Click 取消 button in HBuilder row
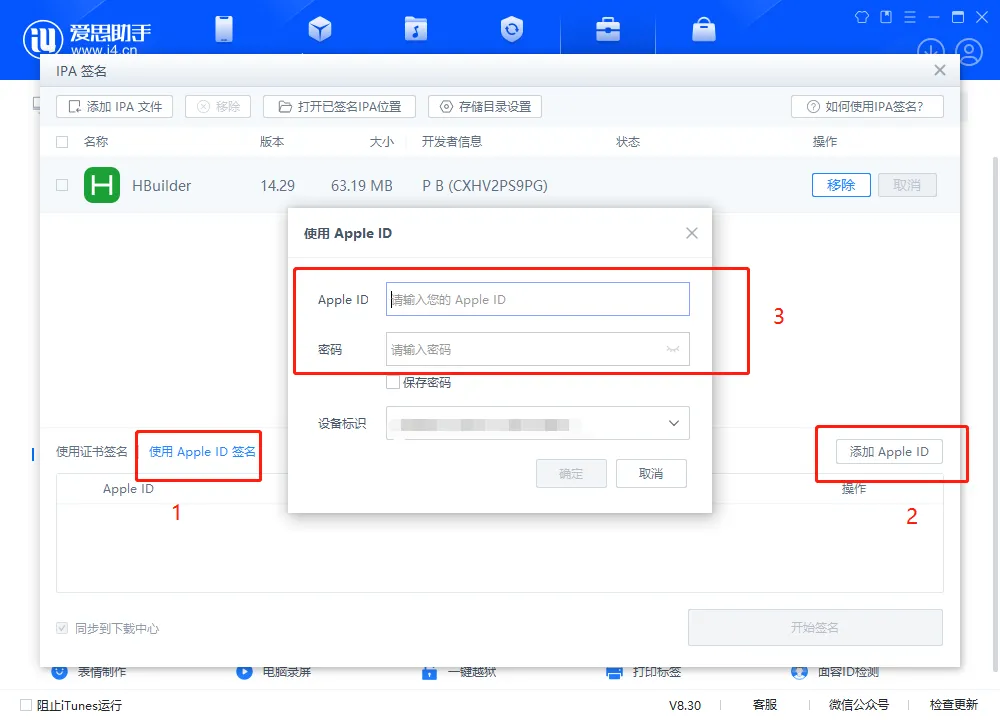Image resolution: width=1000 pixels, height=720 pixels. click(907, 185)
